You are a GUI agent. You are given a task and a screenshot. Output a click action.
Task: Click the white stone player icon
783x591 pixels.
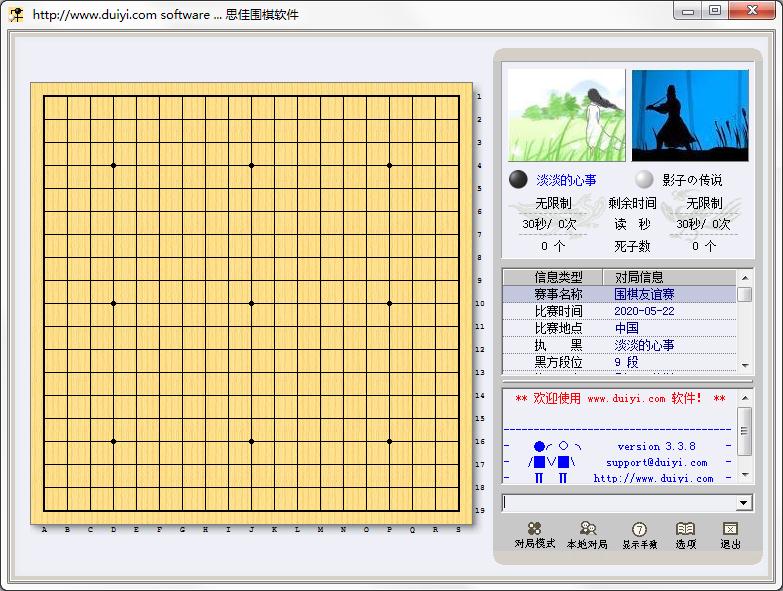pyautogui.click(x=645, y=180)
